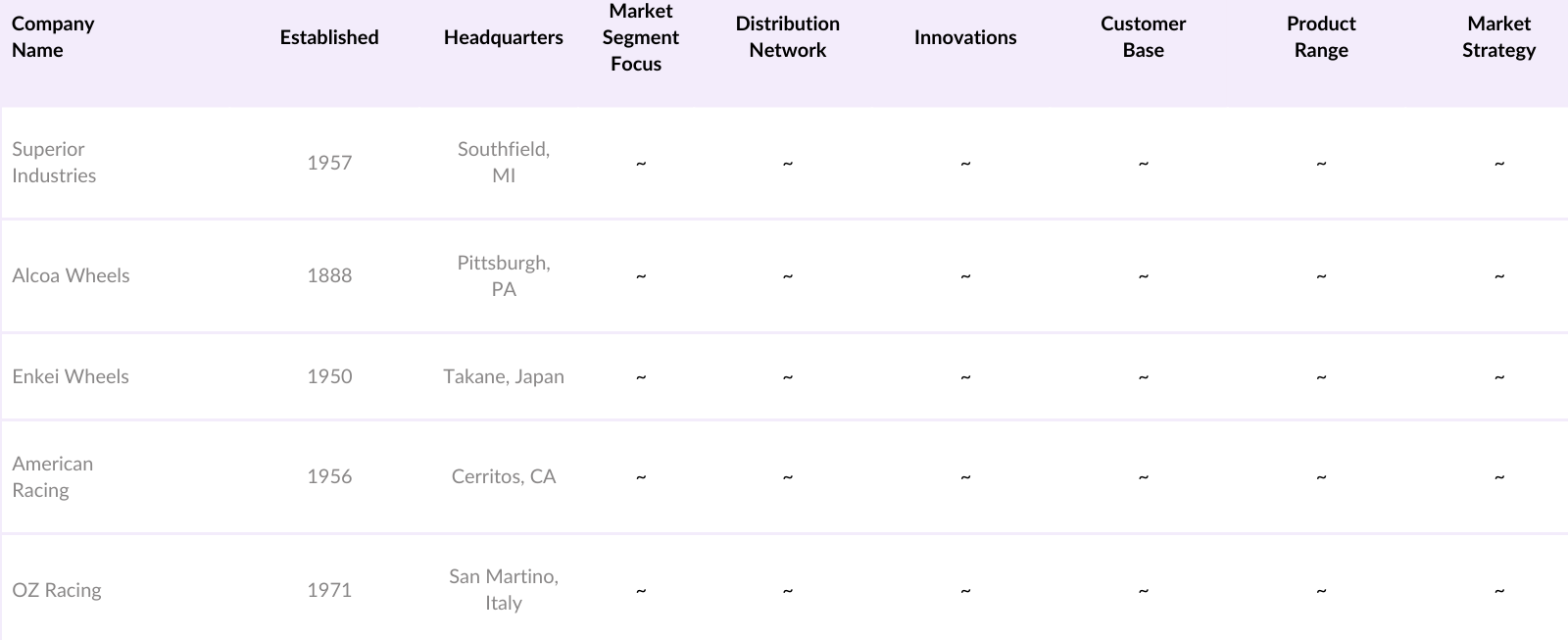Click the Market Strategy column header
1568x640 pixels.
(x=1498, y=37)
